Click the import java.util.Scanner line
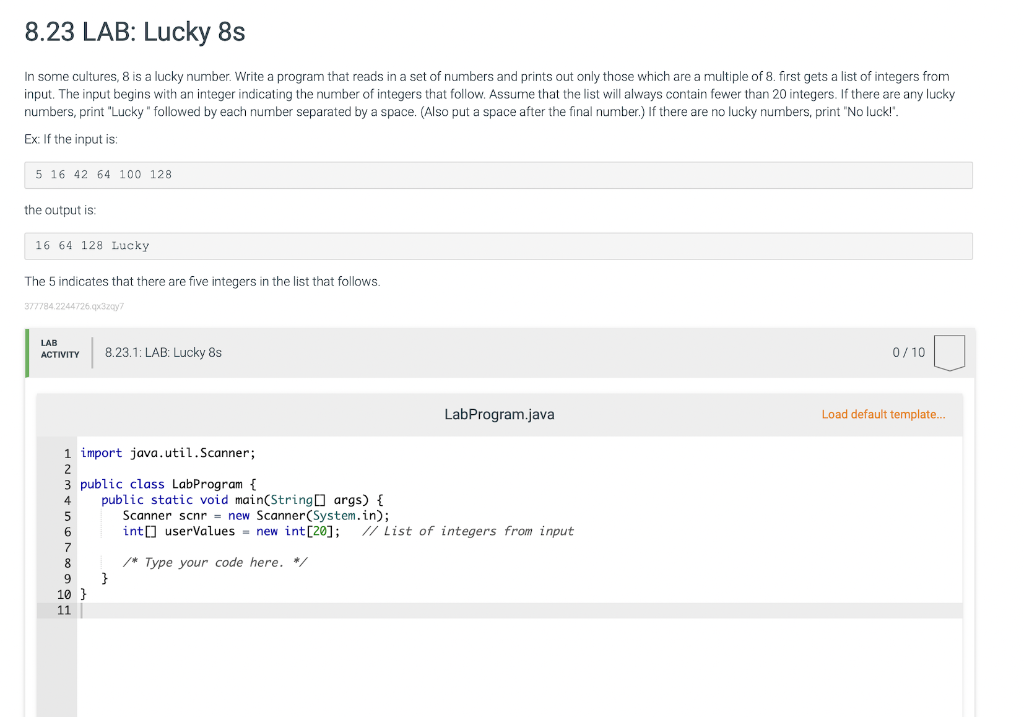The width and height of the screenshot is (1024, 717). pyautogui.click(x=167, y=453)
